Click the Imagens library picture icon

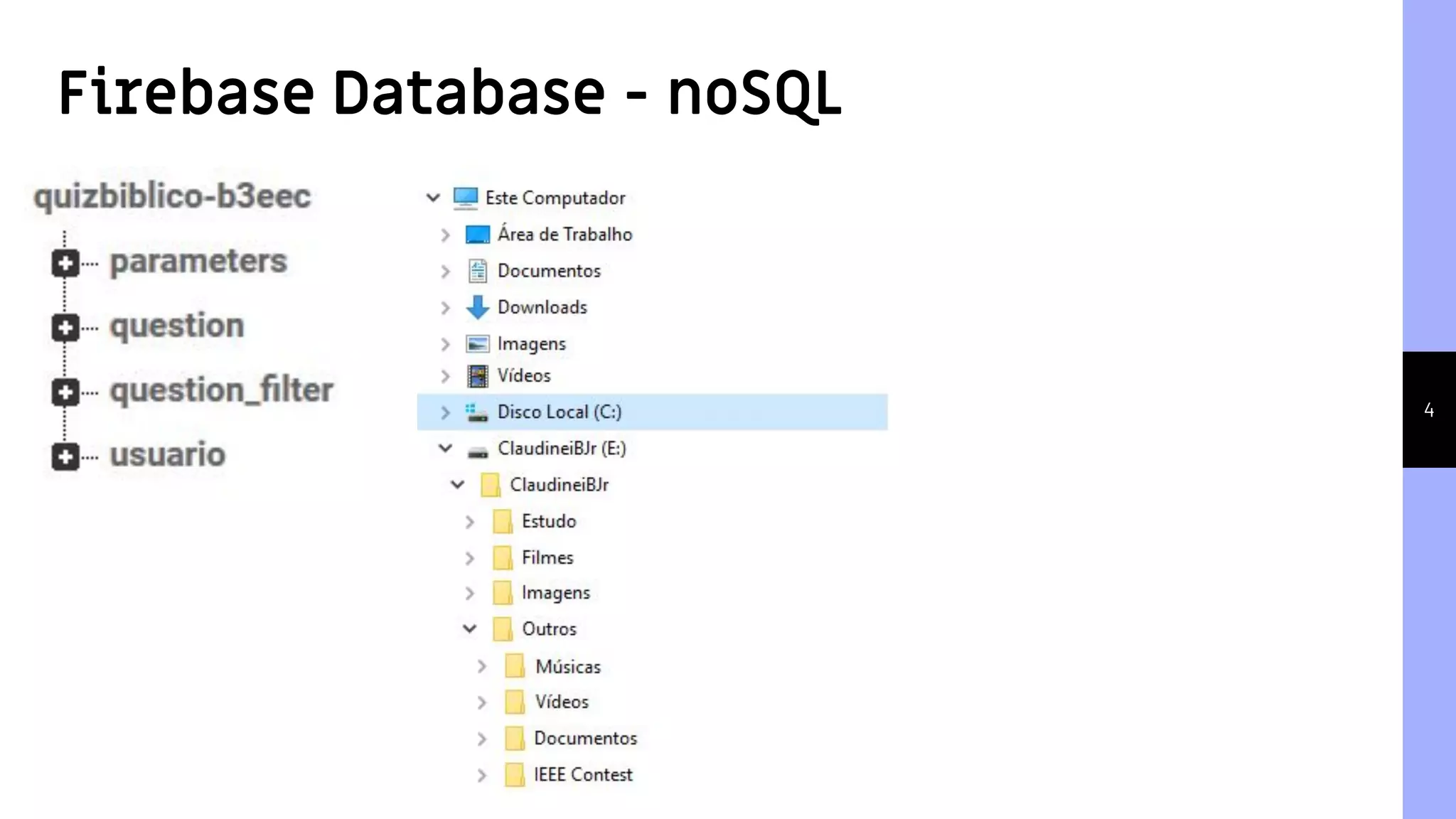coord(478,344)
